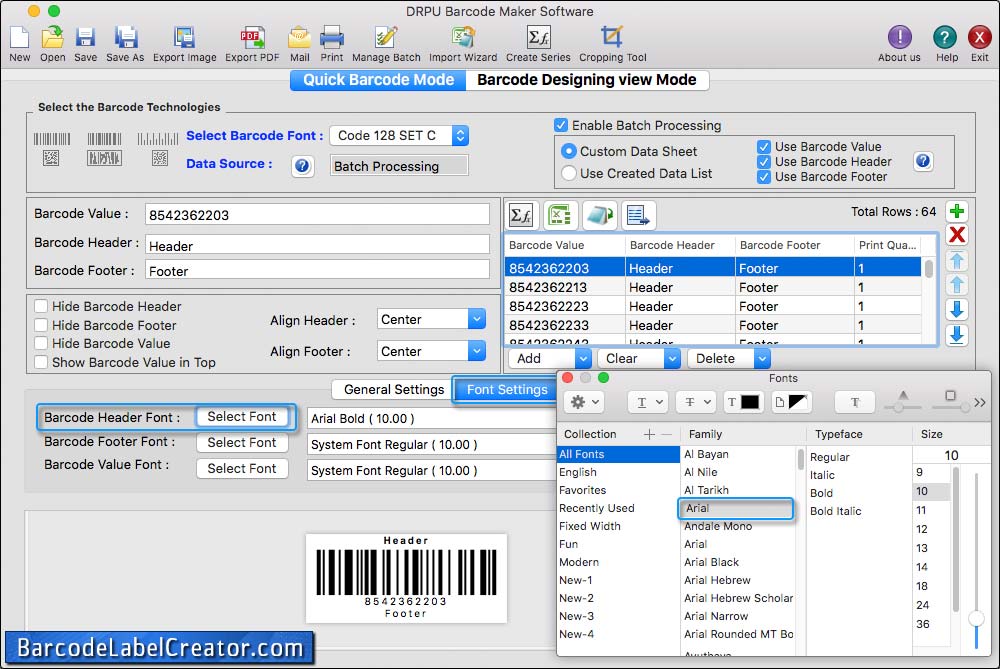The width and height of the screenshot is (1000, 669).
Task: Launch the Import Wizard icon
Action: click(x=463, y=38)
